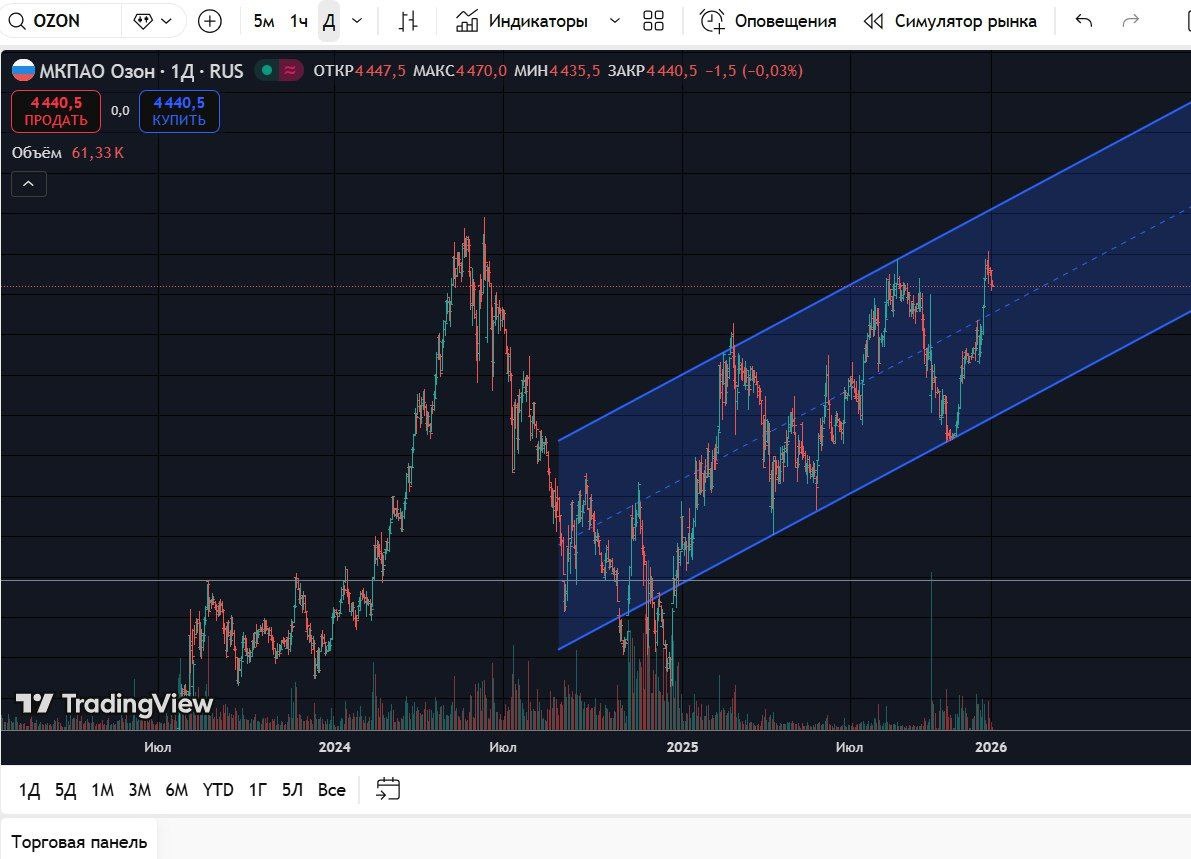
Task: Click the МКПАО Озон · 1Д · RUS title
Action: point(141,71)
